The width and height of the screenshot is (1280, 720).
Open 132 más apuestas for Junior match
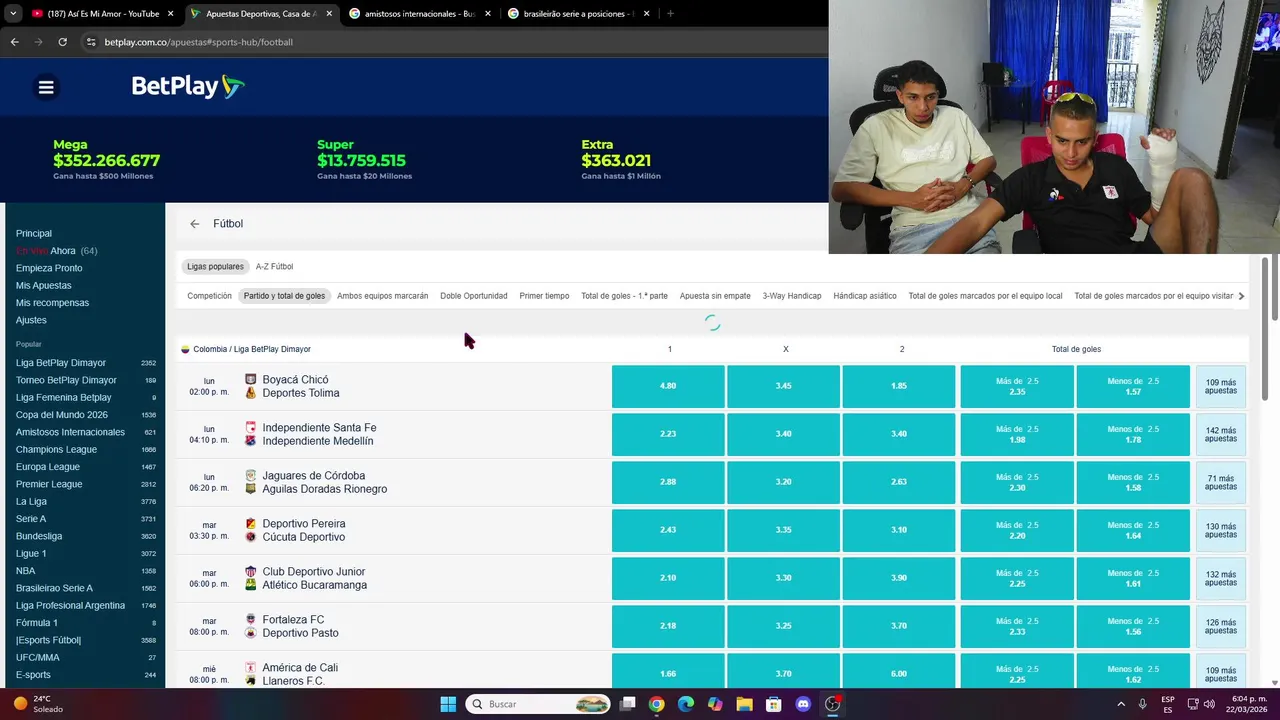(1220, 578)
